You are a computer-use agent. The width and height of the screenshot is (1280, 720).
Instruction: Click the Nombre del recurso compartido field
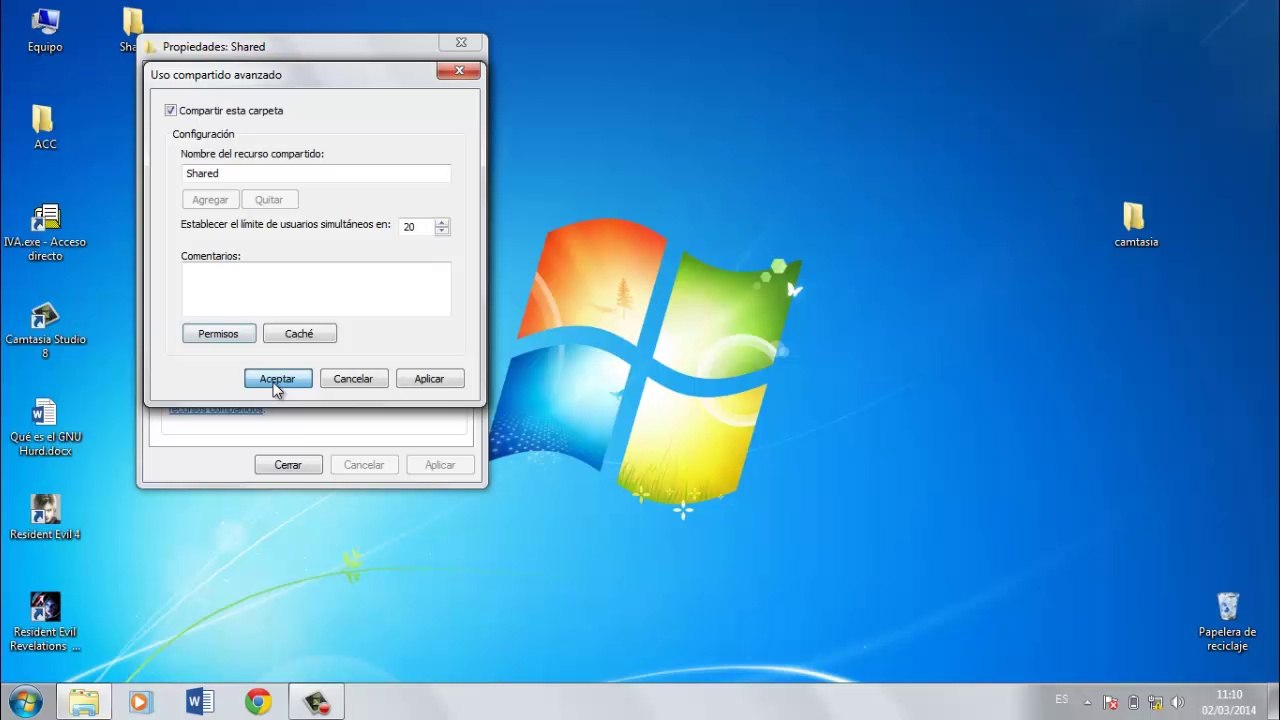coord(316,174)
